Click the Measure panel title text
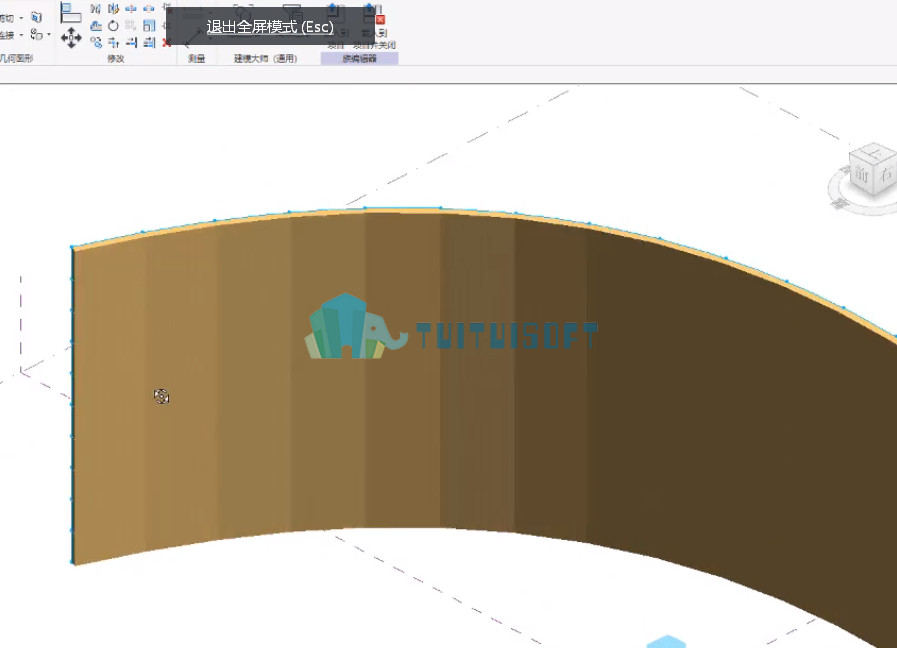The image size is (897, 648). click(196, 58)
